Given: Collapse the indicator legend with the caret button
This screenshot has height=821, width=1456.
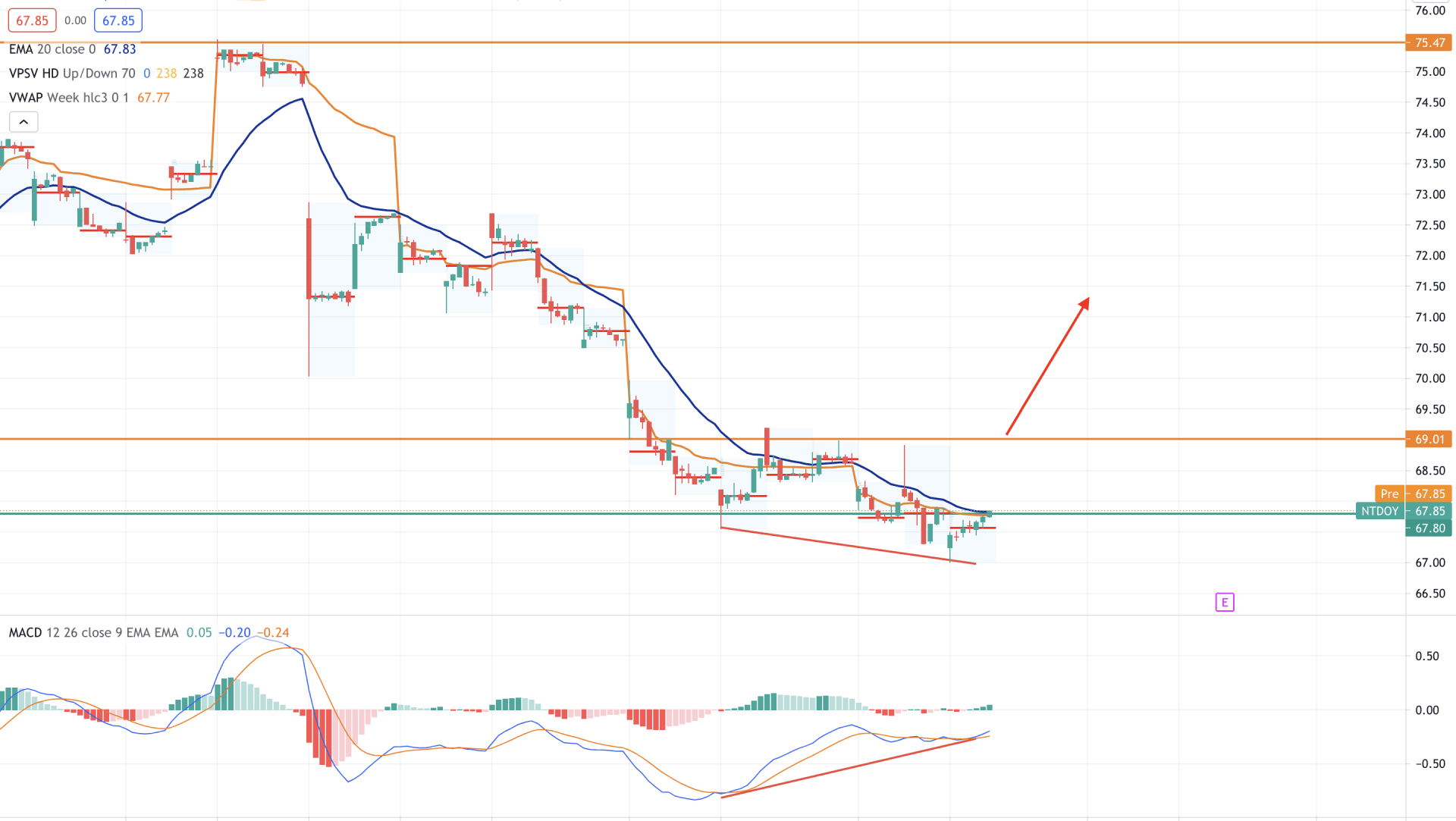Looking at the screenshot, I should (24, 122).
